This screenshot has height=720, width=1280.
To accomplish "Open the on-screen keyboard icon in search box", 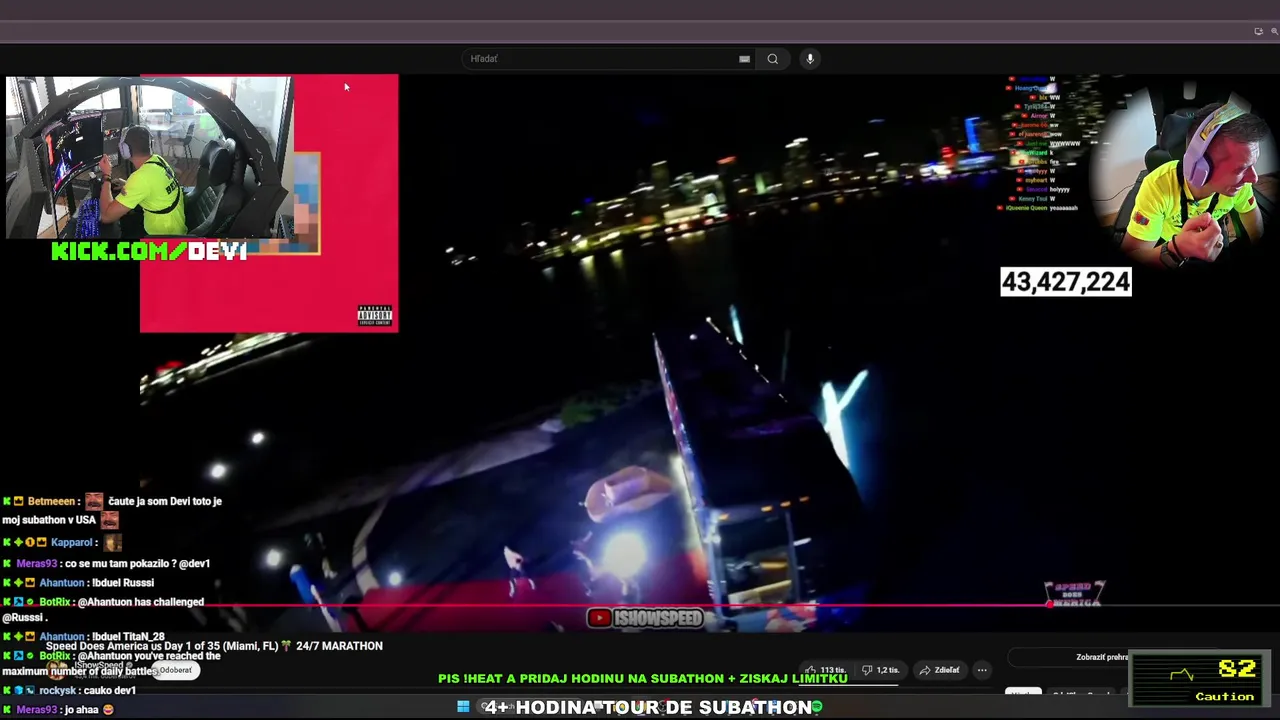I will point(744,59).
